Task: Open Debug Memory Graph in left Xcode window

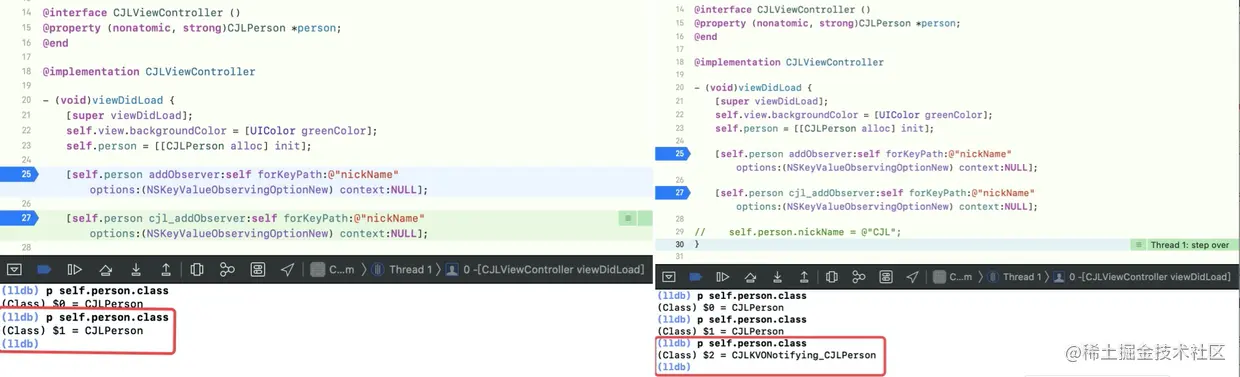Action: tap(227, 269)
